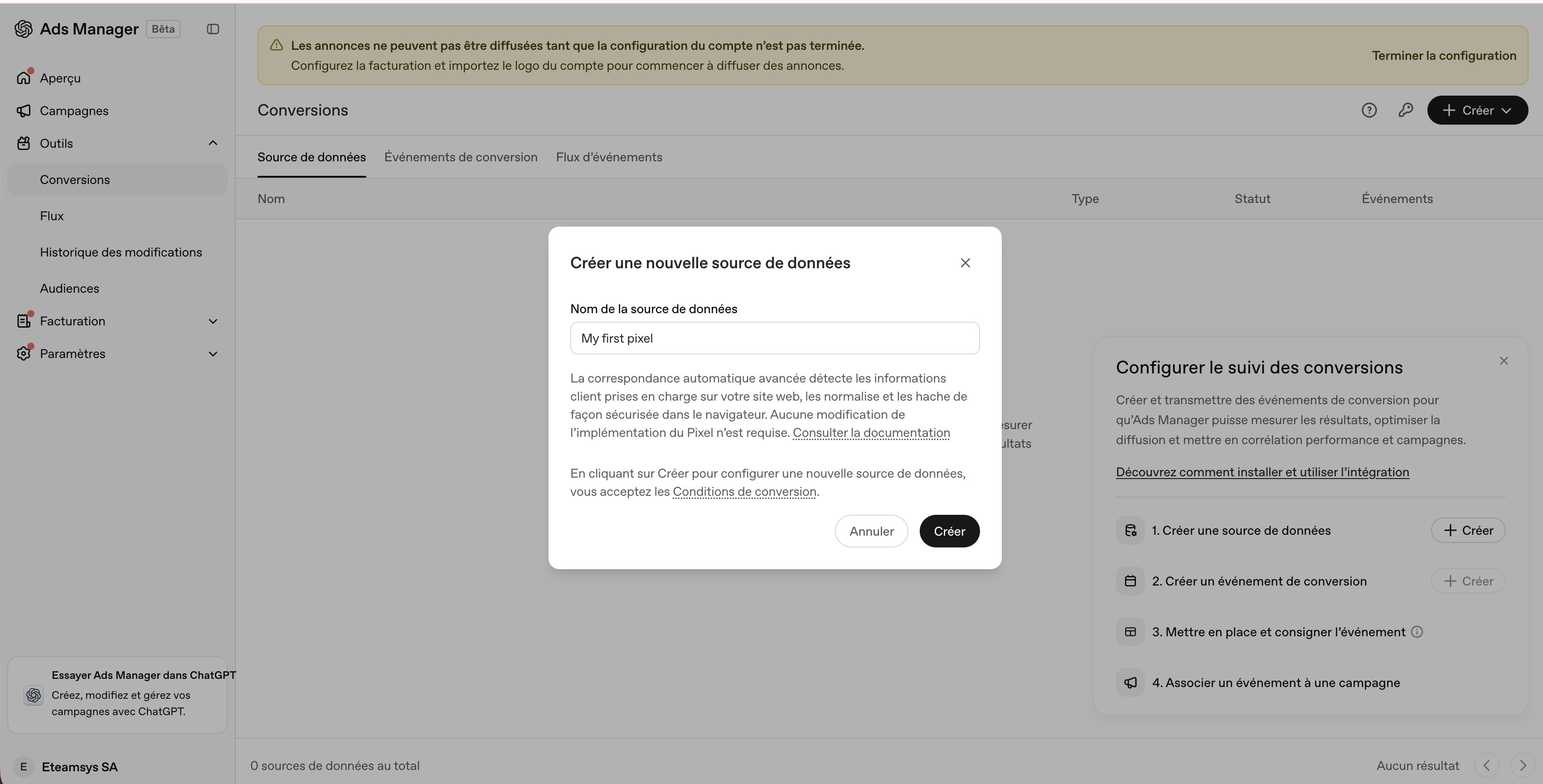Select Conversions in the sidebar
Image resolution: width=1543 pixels, height=784 pixels.
(117, 179)
